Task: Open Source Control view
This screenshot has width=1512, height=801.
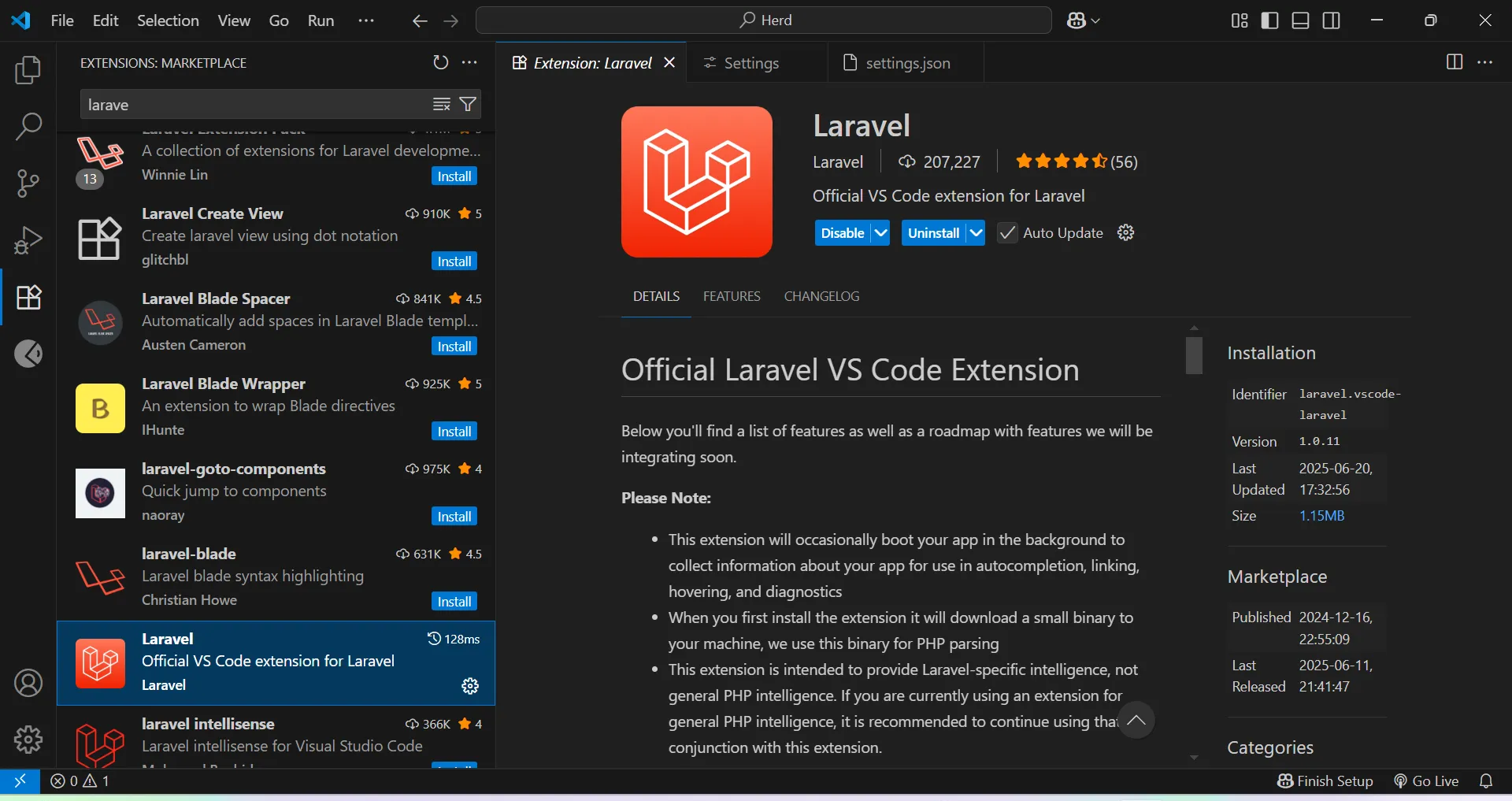Action: click(28, 184)
